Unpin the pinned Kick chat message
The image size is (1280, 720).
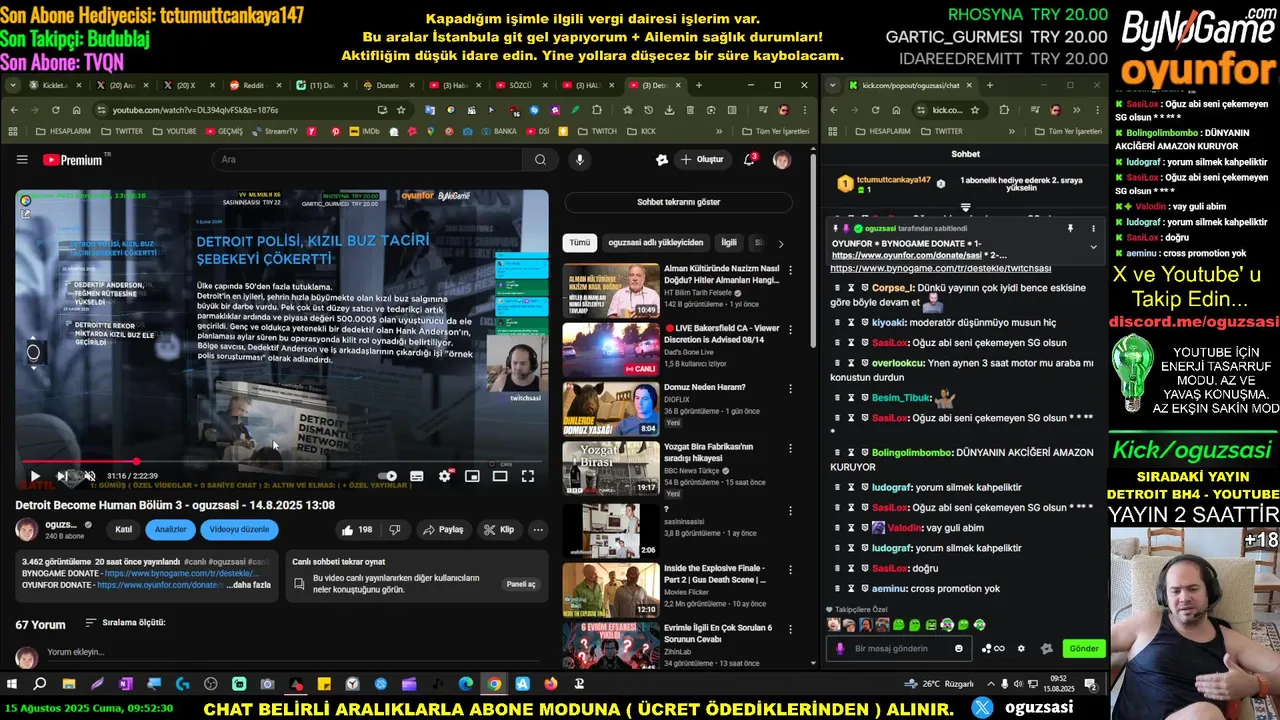[x=1070, y=229]
